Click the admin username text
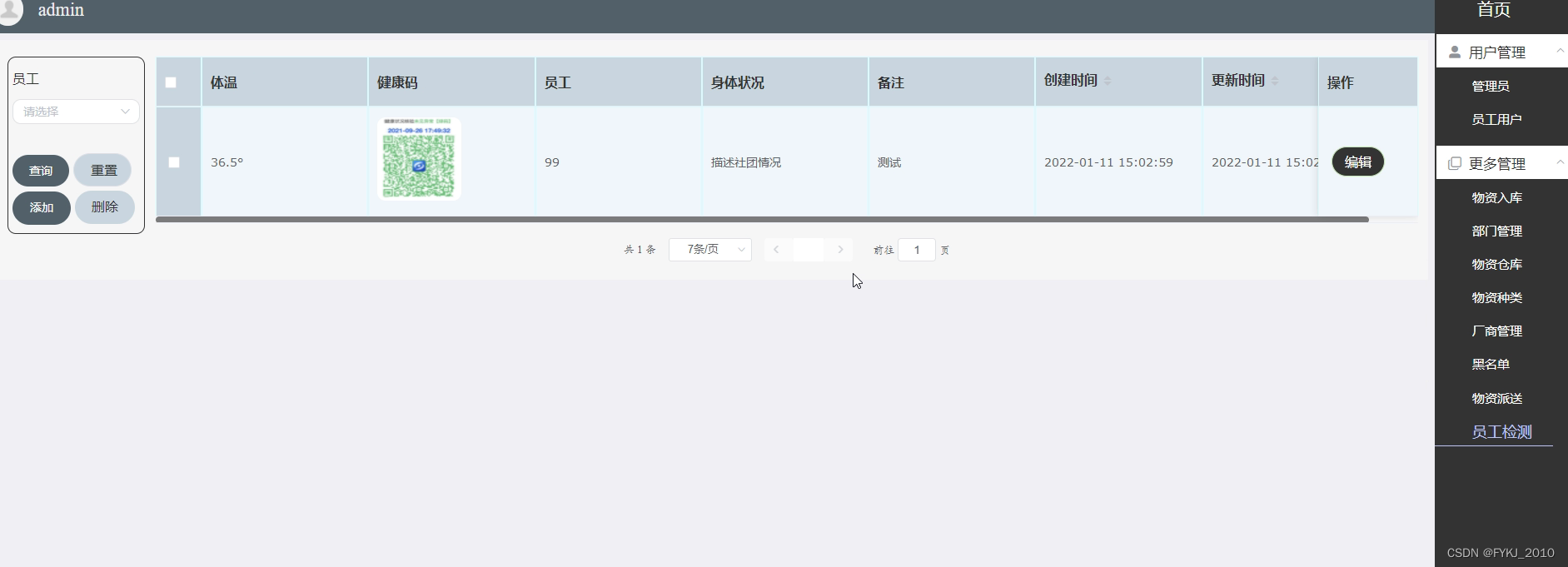This screenshot has height=567, width=1568. pyautogui.click(x=61, y=10)
